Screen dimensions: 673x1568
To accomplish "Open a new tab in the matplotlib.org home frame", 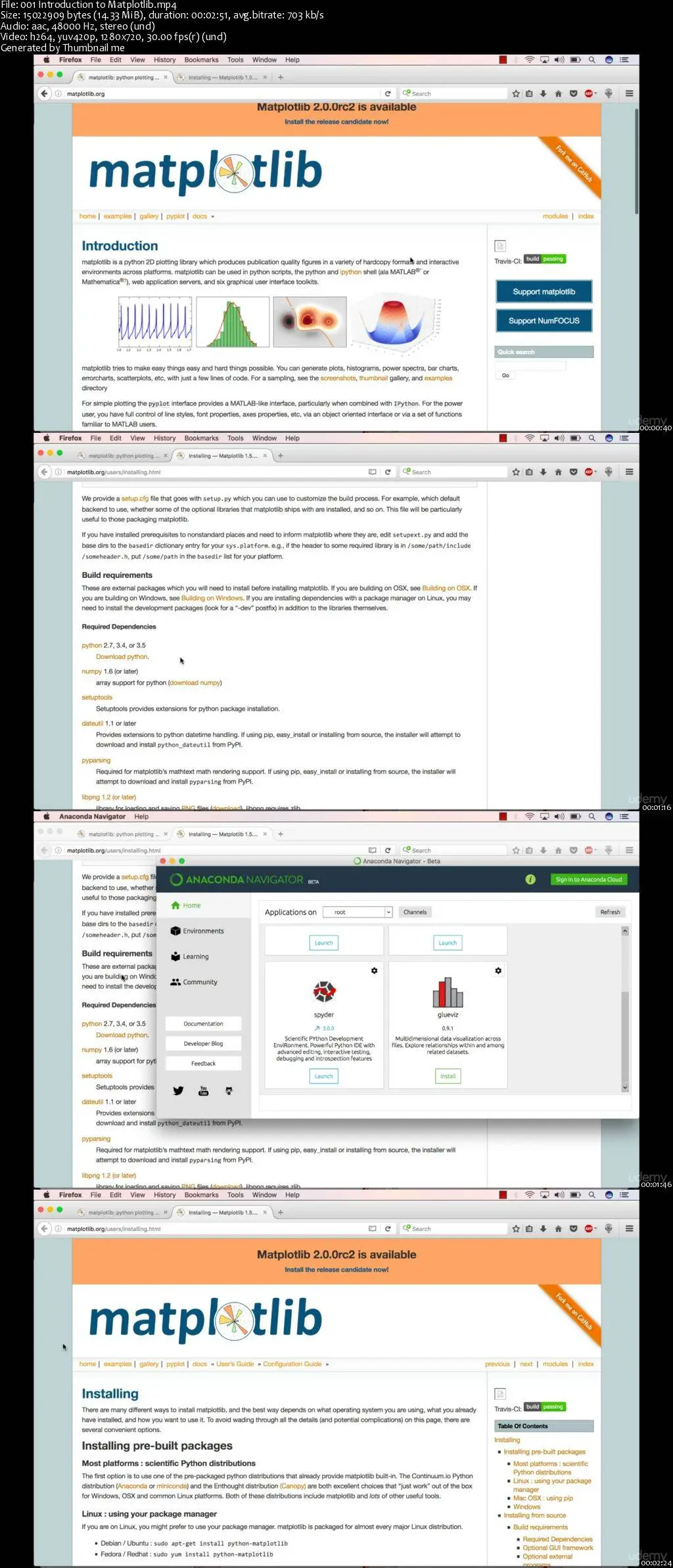I will pos(281,77).
